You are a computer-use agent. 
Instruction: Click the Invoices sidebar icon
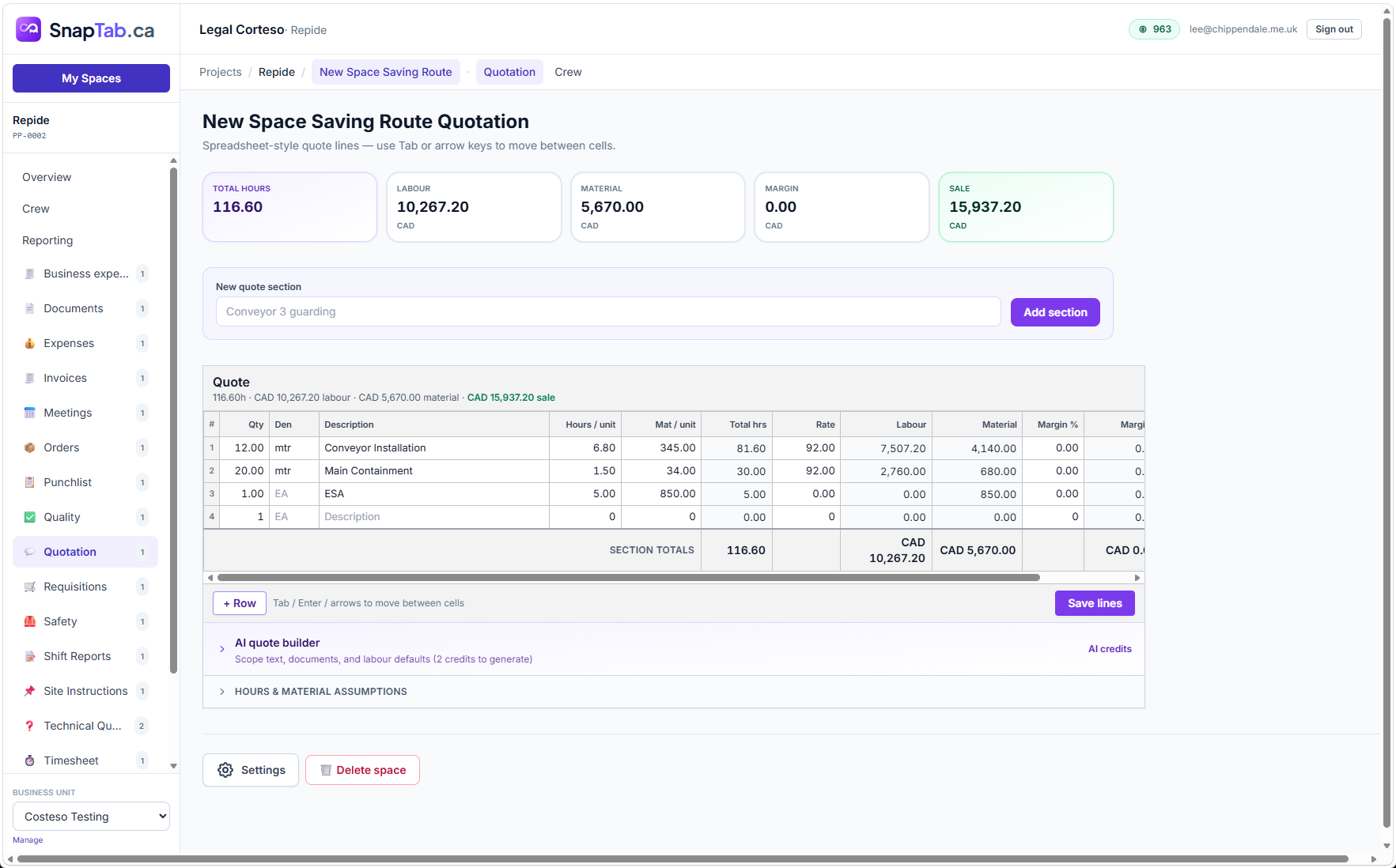click(x=29, y=378)
